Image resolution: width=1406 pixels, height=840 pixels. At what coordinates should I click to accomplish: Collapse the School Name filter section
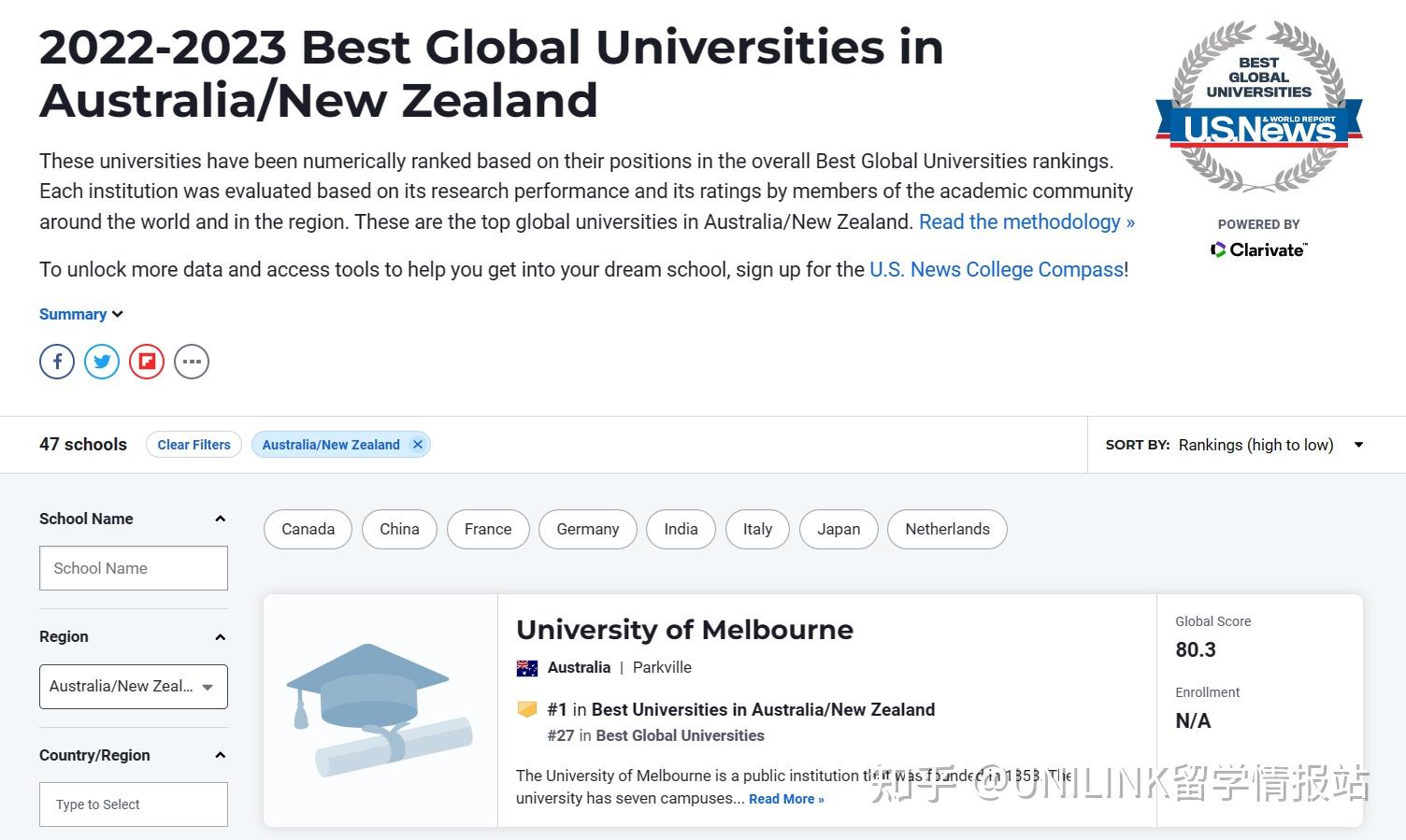click(x=220, y=519)
